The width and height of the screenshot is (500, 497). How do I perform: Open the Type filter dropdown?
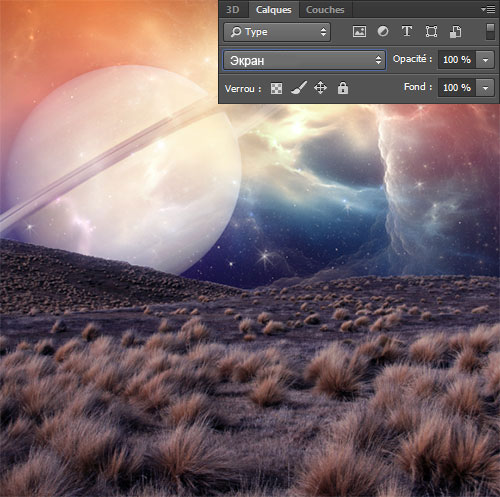pyautogui.click(x=277, y=32)
